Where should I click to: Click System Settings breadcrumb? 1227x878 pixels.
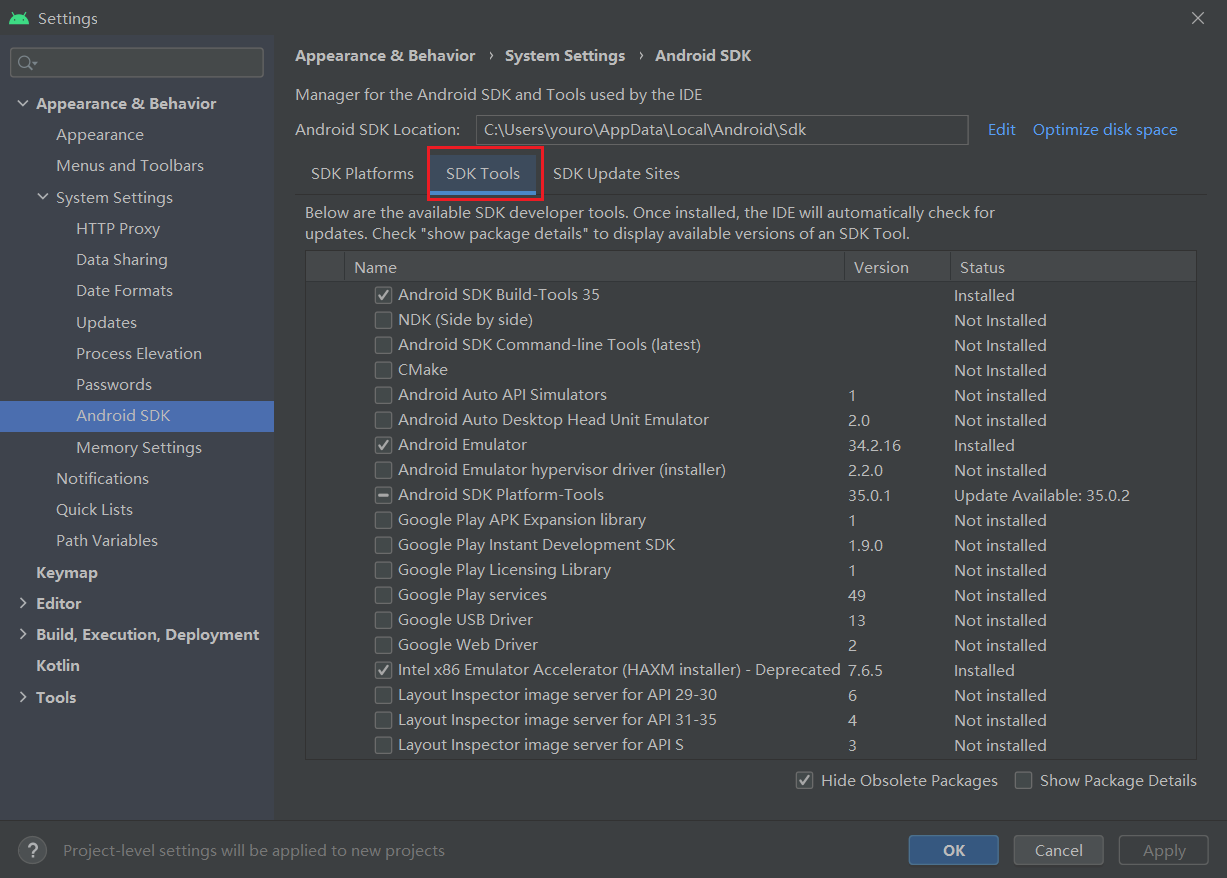(x=565, y=56)
